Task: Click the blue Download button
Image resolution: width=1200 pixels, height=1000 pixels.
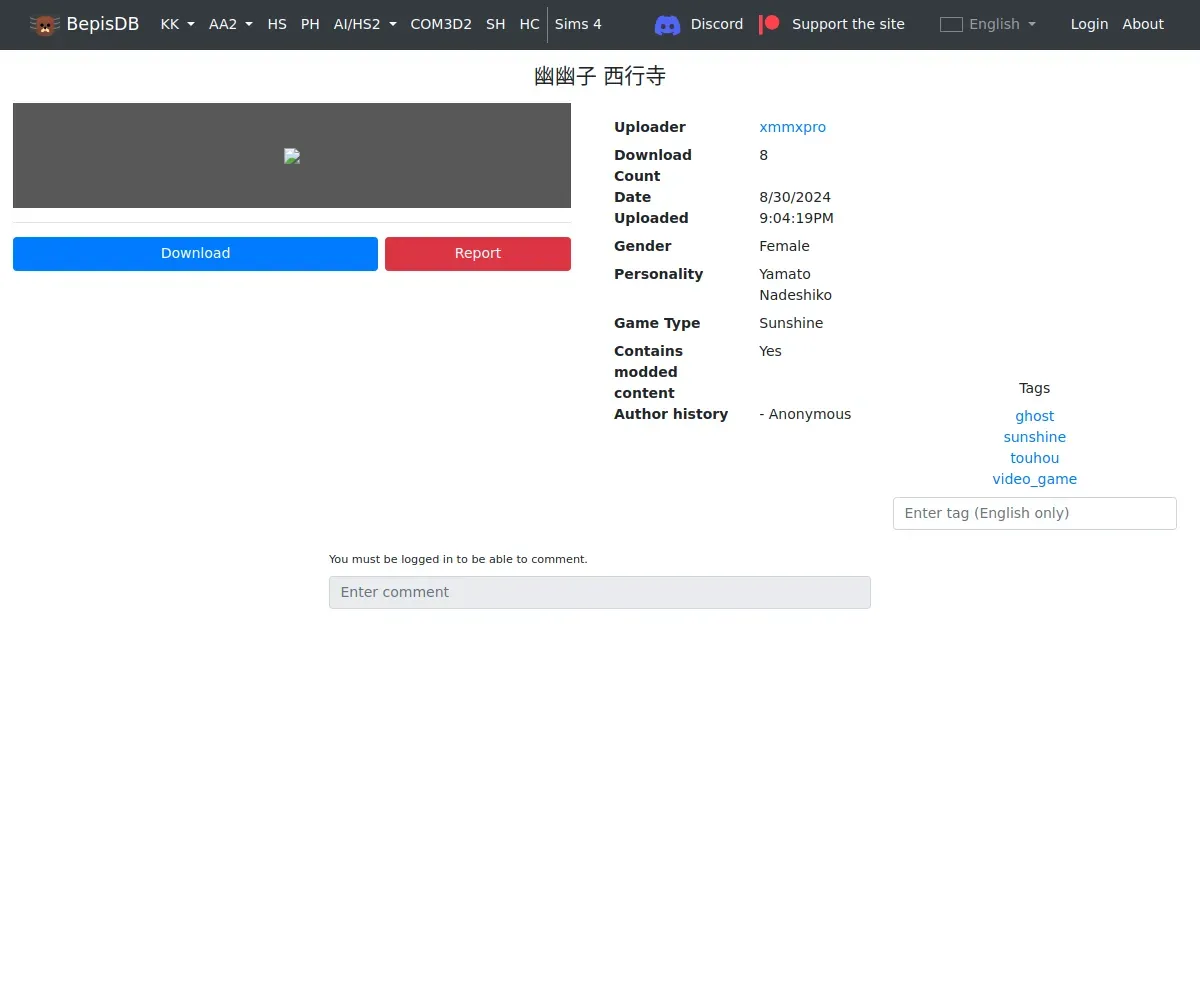Action: click(195, 254)
